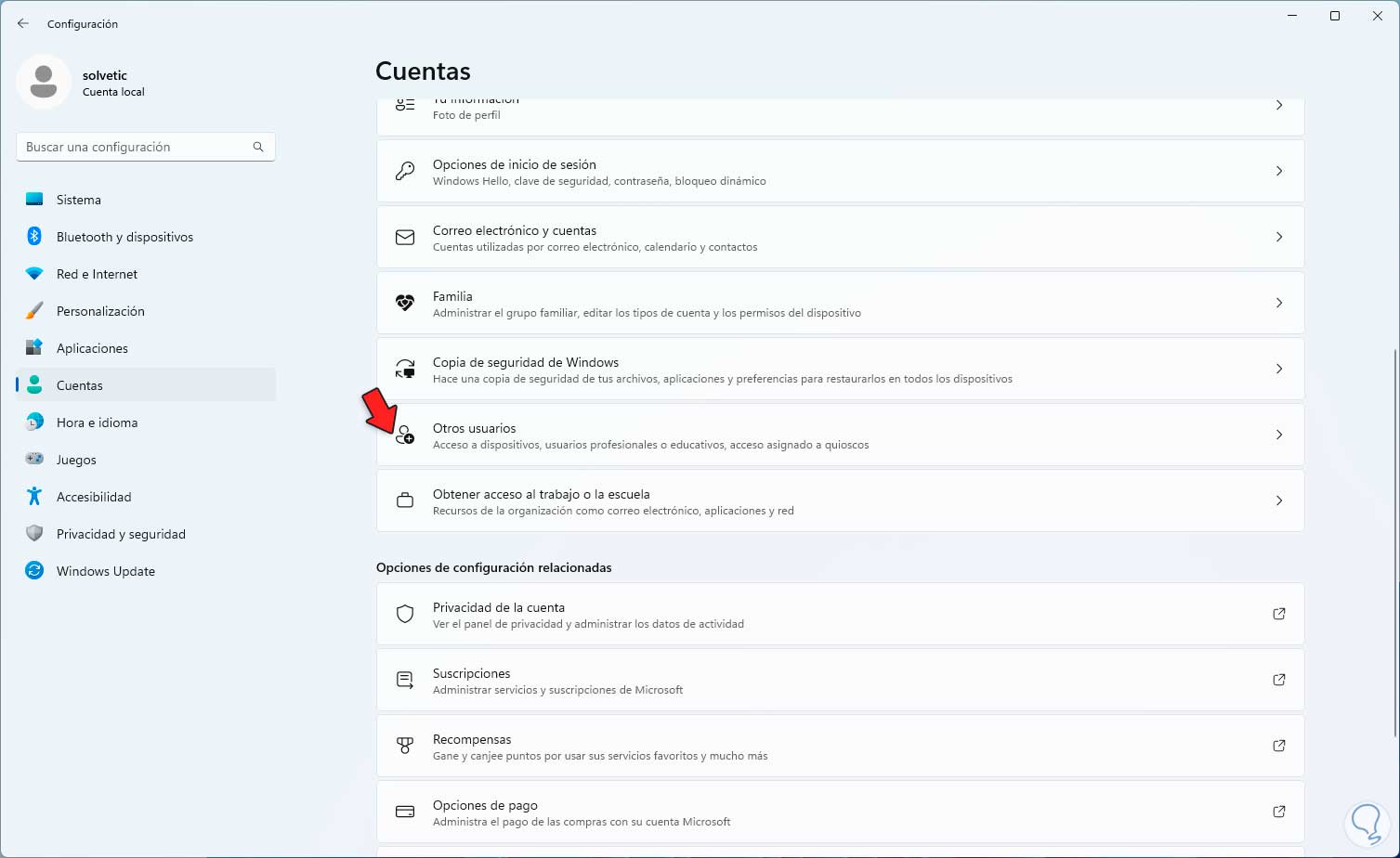Screen dimensions: 1400x858
Task: Click the back arrow in the title bar
Action: 23,23
